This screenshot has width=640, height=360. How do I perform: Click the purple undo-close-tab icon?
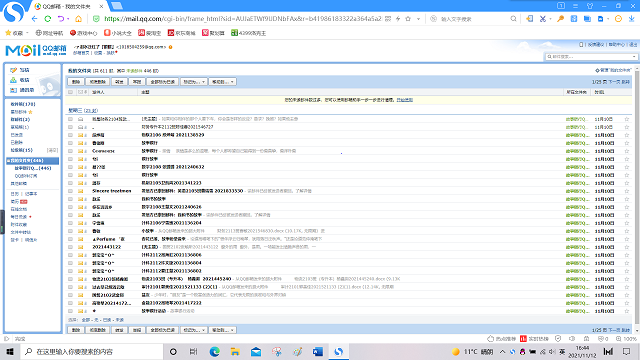pyautogui.click(x=61, y=19)
